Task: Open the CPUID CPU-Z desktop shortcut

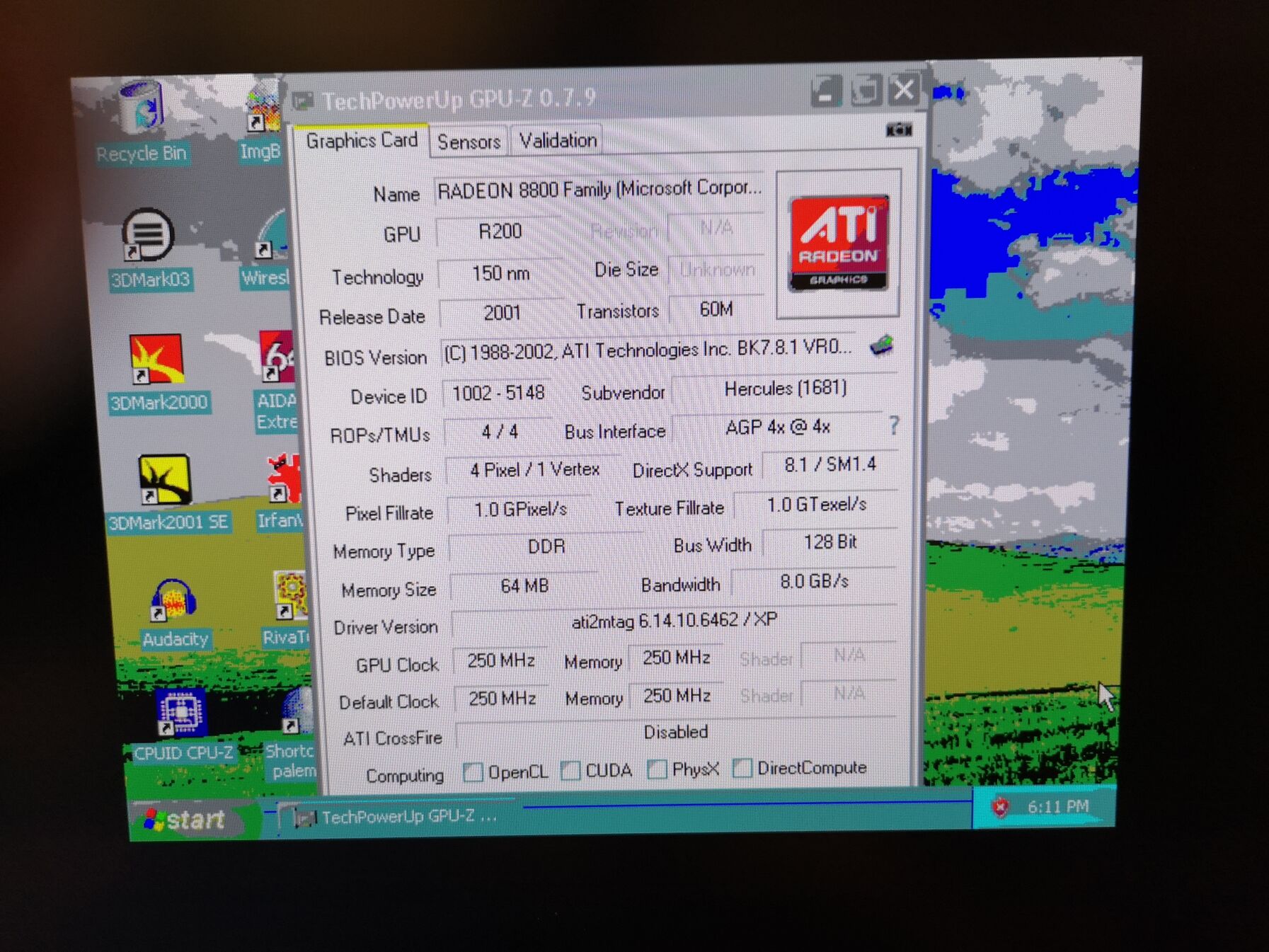Action: (x=183, y=724)
